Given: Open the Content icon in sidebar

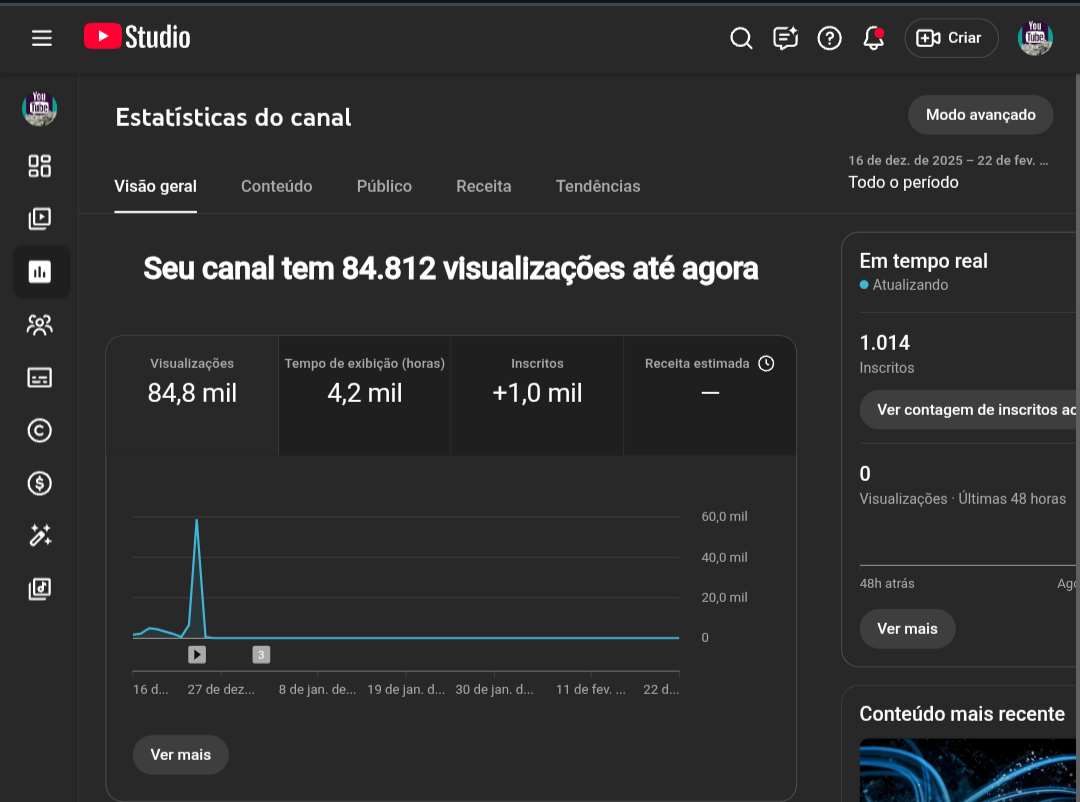Looking at the screenshot, I should click(40, 219).
